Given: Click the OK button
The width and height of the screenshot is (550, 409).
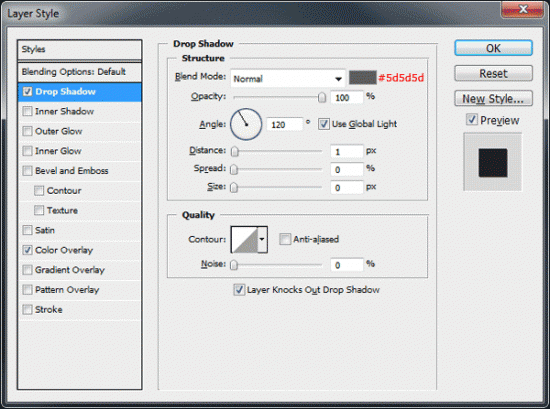Looking at the screenshot, I should tap(493, 48).
